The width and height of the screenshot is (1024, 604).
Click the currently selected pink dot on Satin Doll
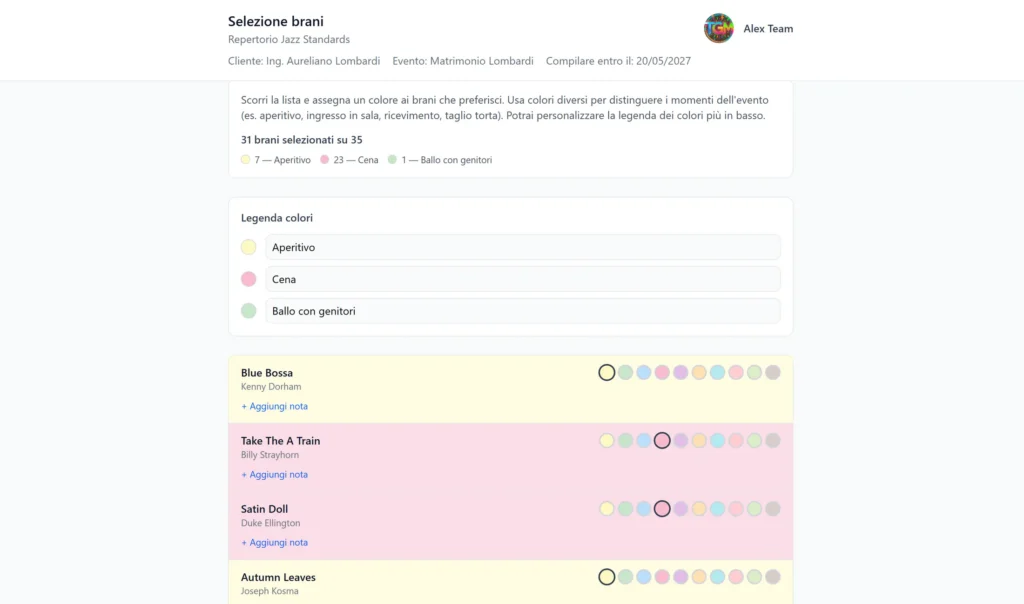(662, 508)
